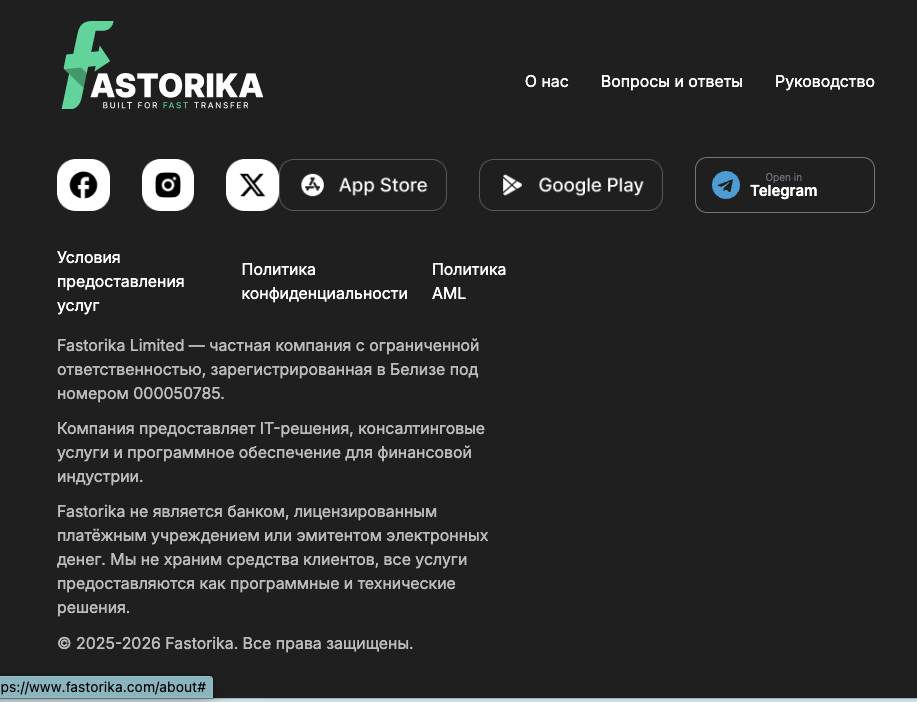Click the paragraph starting 'Fastorika не является банком'
The width and height of the screenshot is (917, 702).
[x=273, y=559]
